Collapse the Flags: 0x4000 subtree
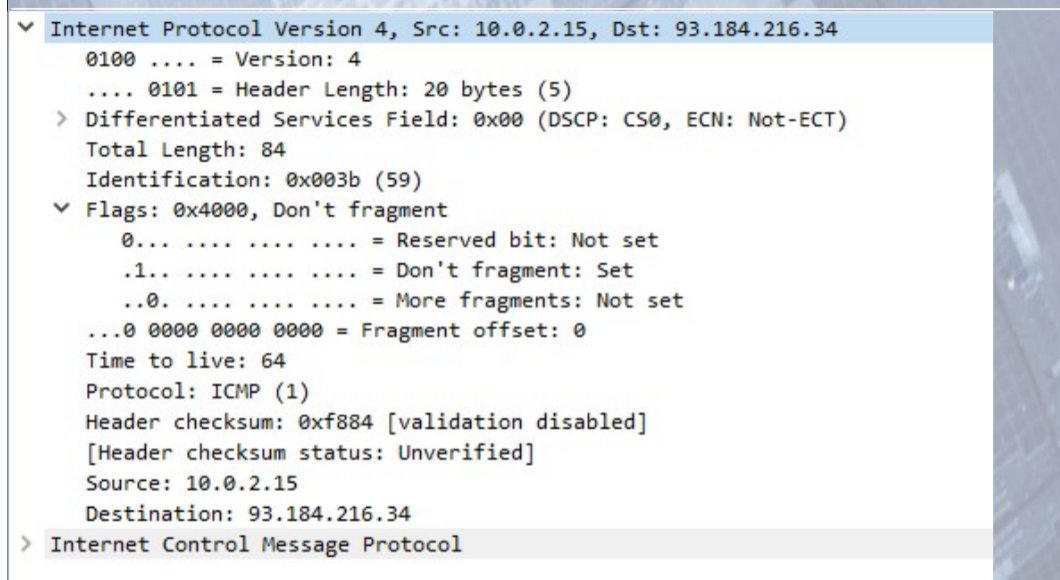Image resolution: width=1060 pixels, height=580 pixels. click(x=62, y=208)
